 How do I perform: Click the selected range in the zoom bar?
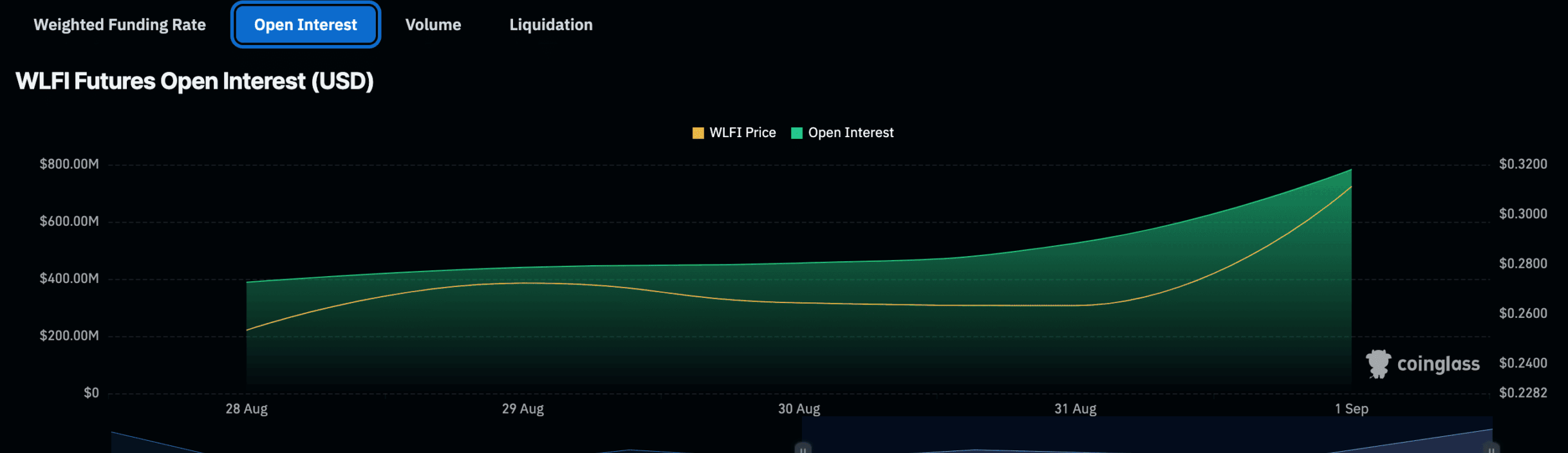(x=1146, y=438)
